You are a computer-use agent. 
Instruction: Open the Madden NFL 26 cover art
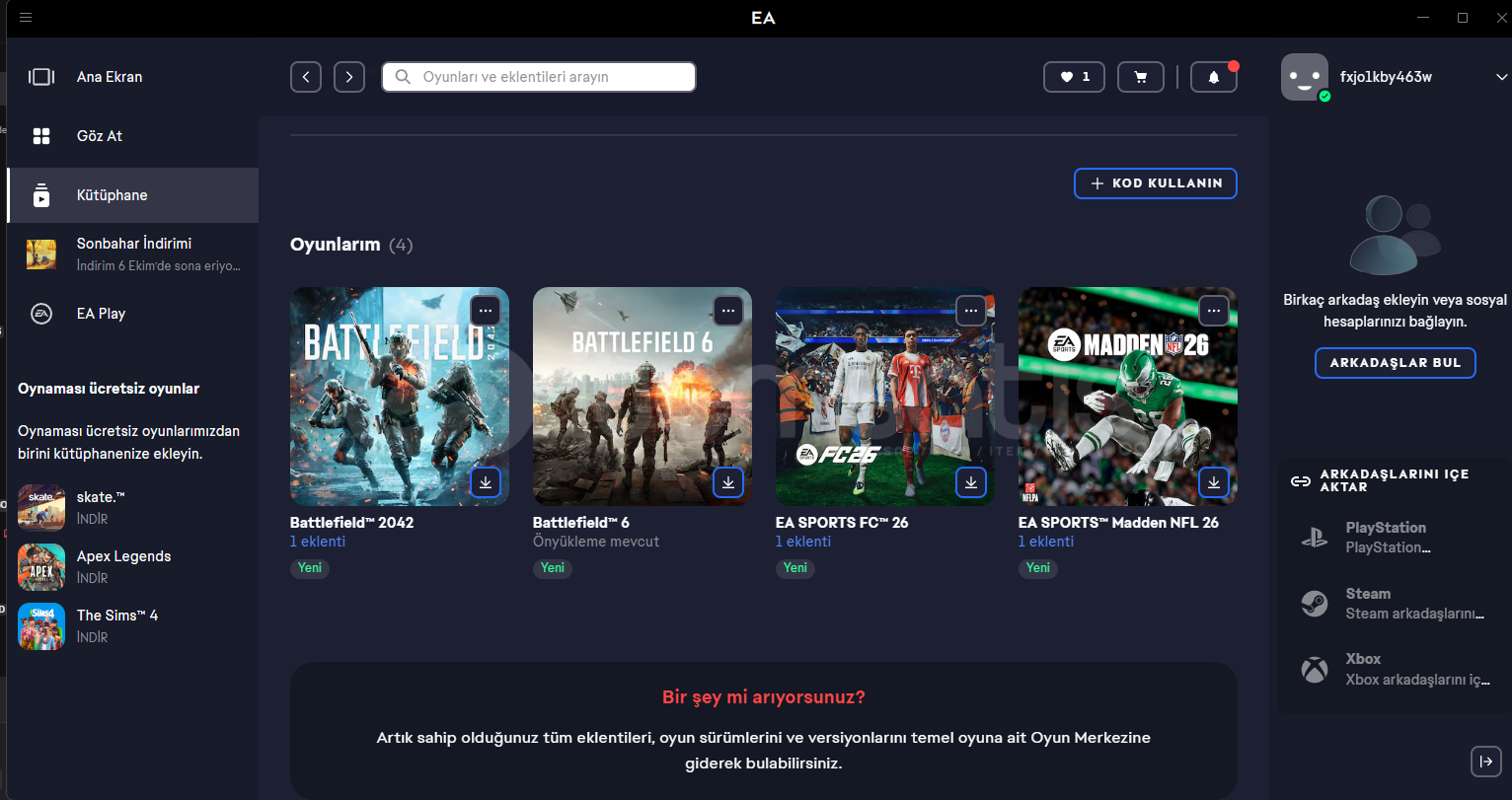(x=1128, y=397)
